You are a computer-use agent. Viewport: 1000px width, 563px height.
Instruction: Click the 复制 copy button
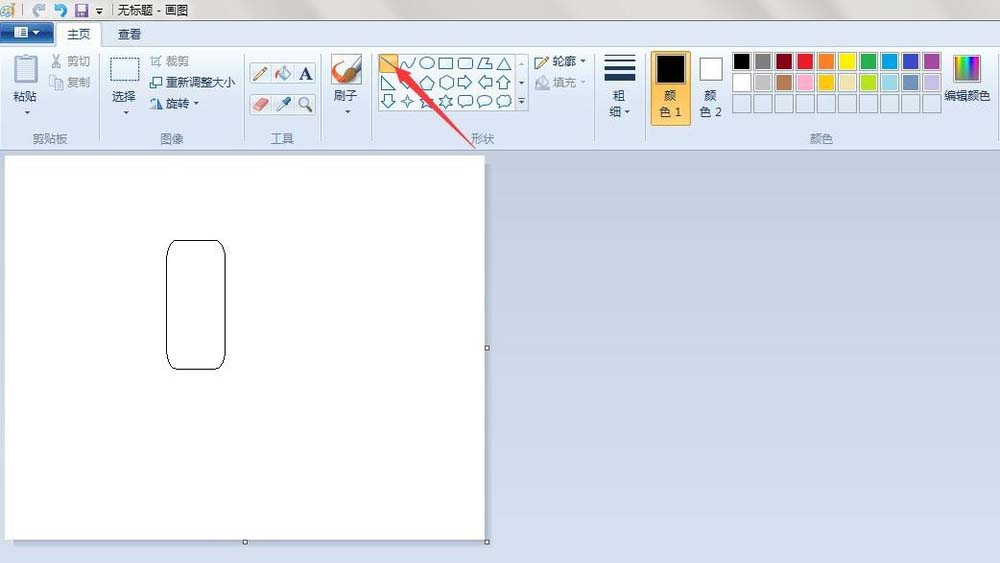point(70,82)
